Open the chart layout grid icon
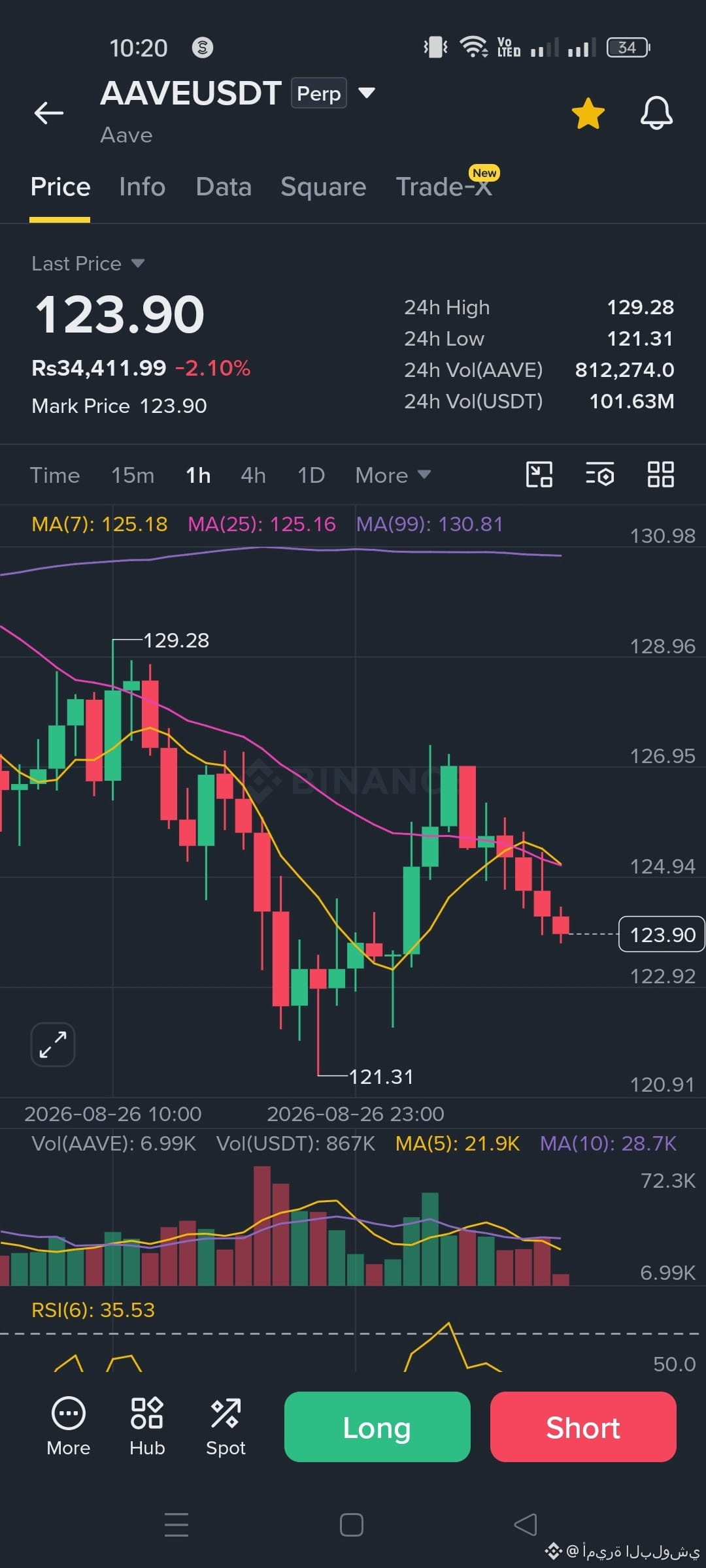The width and height of the screenshot is (706, 1568). 660,474
